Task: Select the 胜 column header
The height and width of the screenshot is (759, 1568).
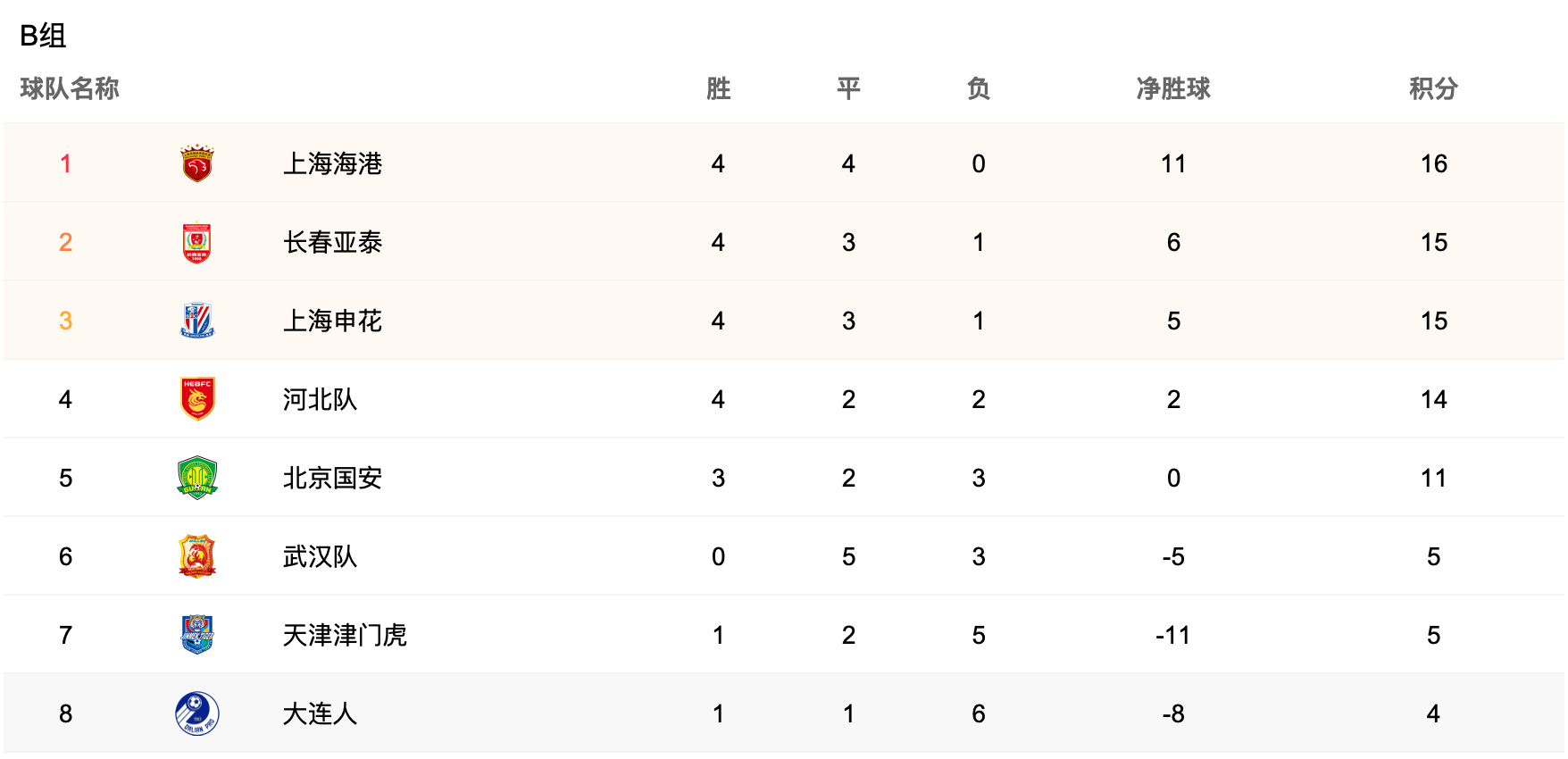Action: click(x=718, y=88)
